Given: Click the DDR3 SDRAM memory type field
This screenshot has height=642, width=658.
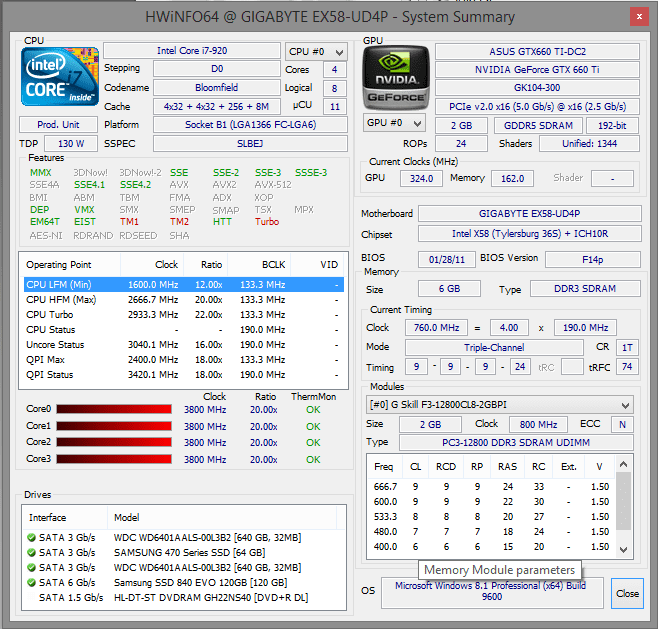Looking at the screenshot, I should [585, 289].
